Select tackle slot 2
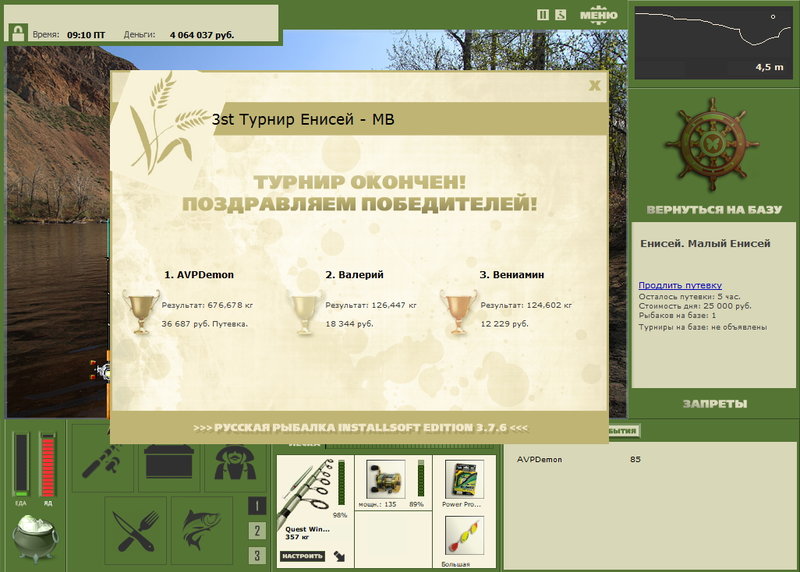This screenshot has height=572, width=800. [257, 531]
